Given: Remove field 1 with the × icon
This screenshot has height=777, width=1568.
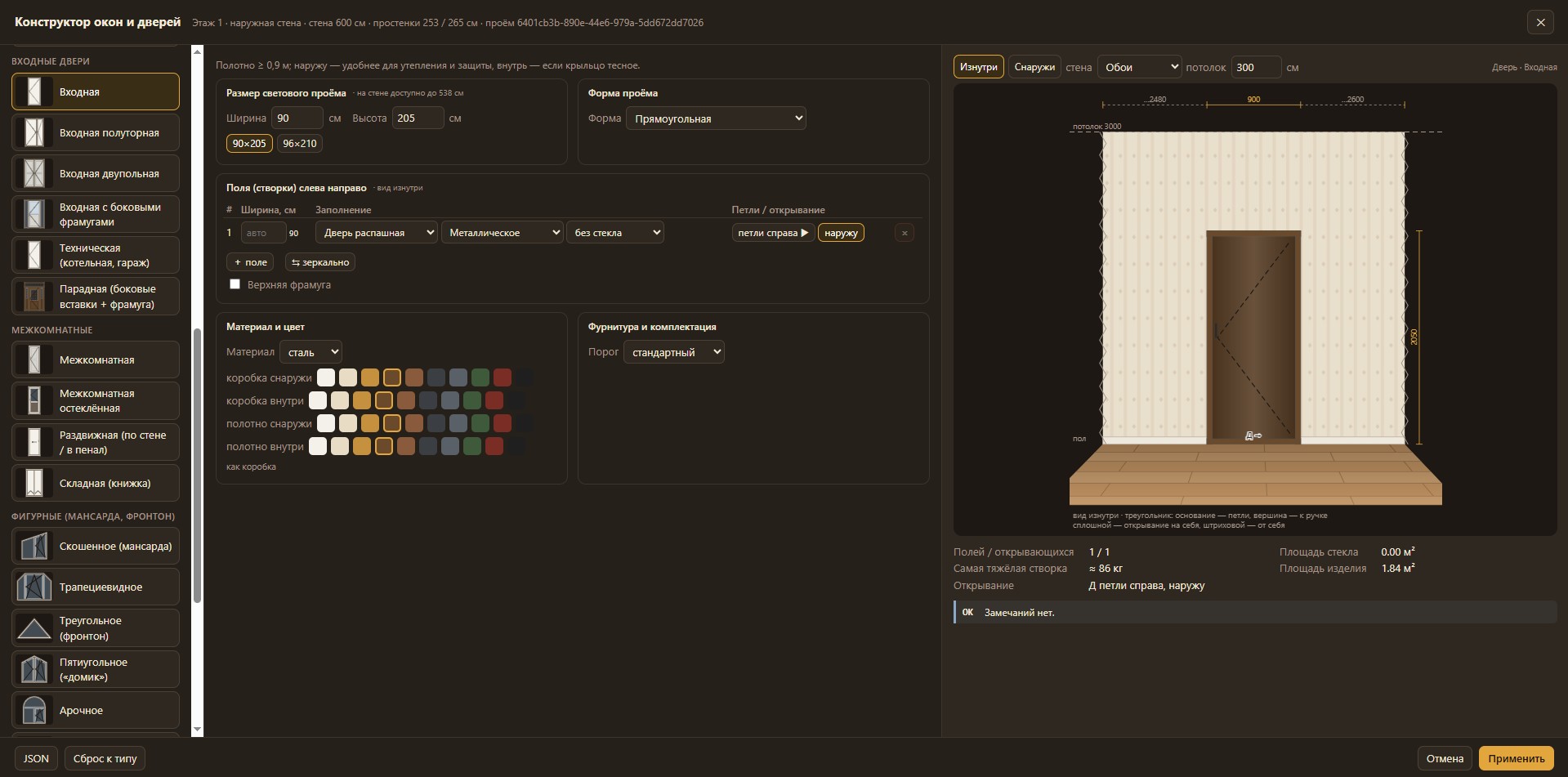Looking at the screenshot, I should (x=904, y=233).
